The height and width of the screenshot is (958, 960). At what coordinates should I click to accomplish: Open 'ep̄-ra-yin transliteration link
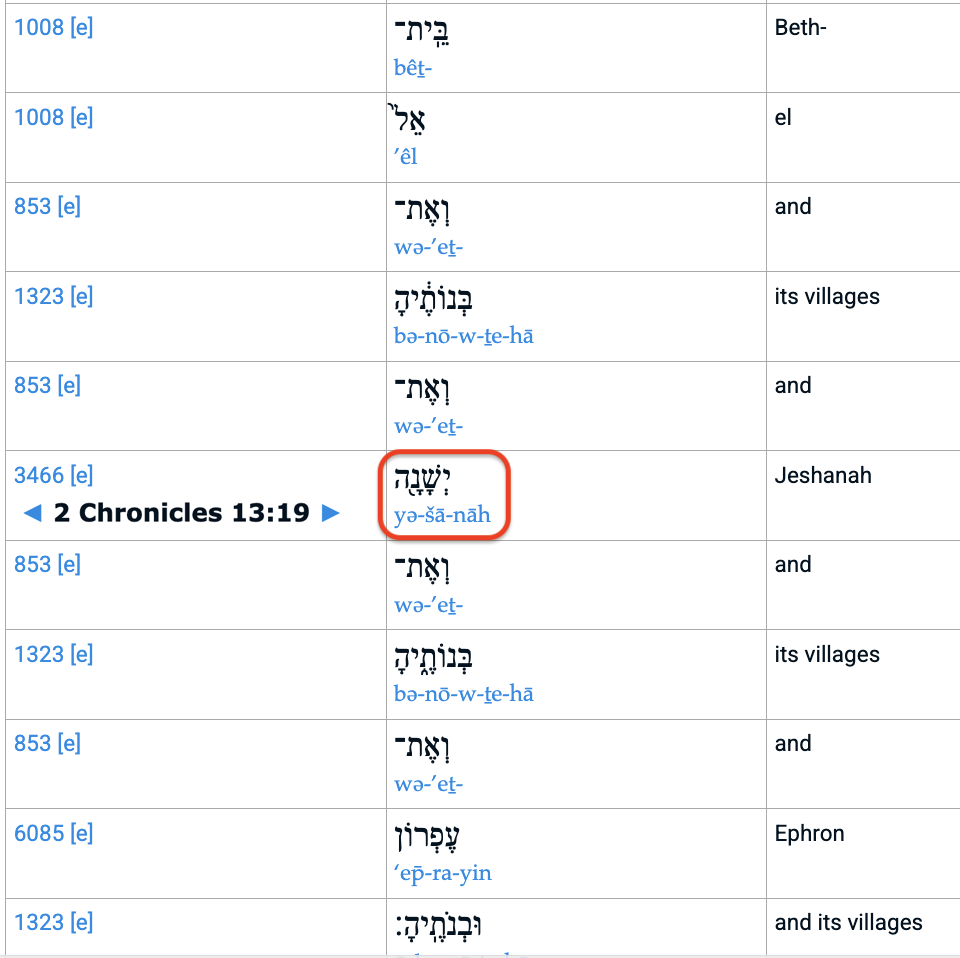[442, 872]
